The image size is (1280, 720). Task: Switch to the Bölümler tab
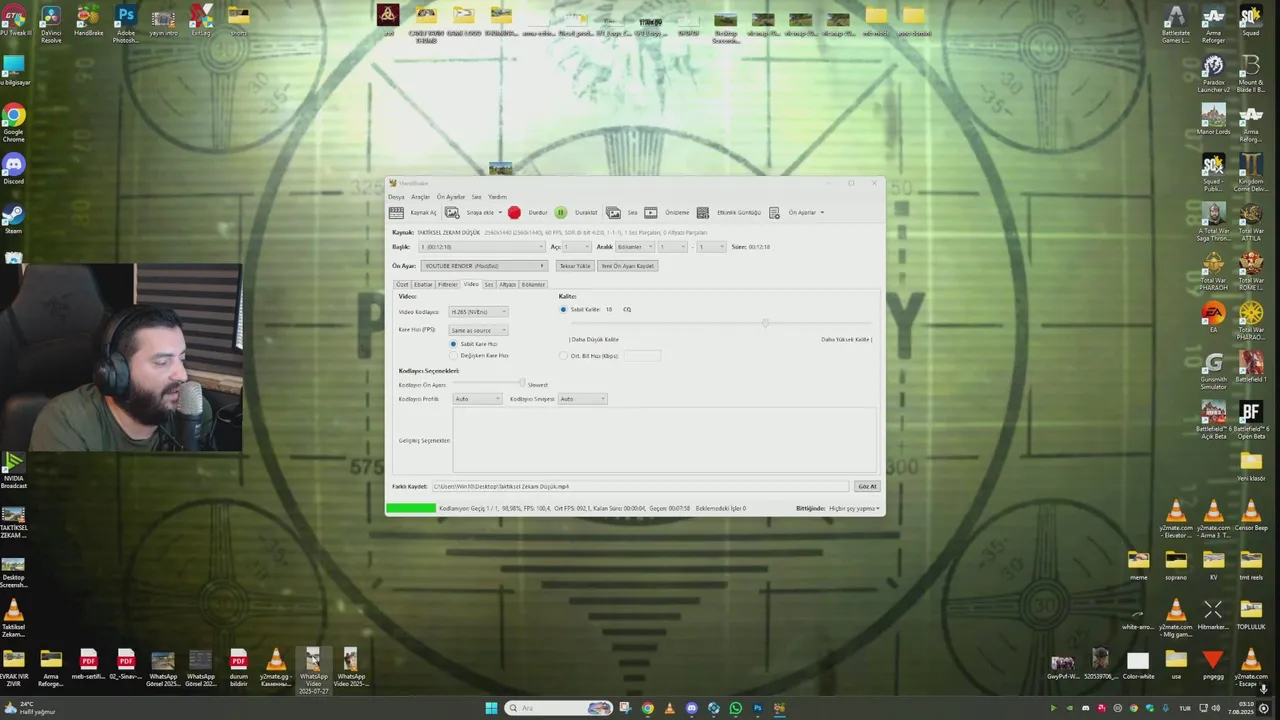(x=533, y=284)
